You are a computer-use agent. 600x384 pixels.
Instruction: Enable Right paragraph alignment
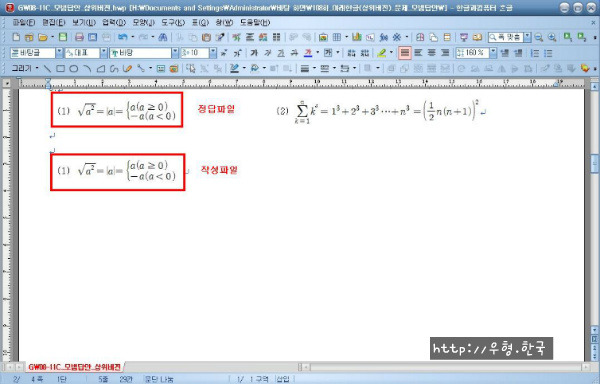point(445,53)
